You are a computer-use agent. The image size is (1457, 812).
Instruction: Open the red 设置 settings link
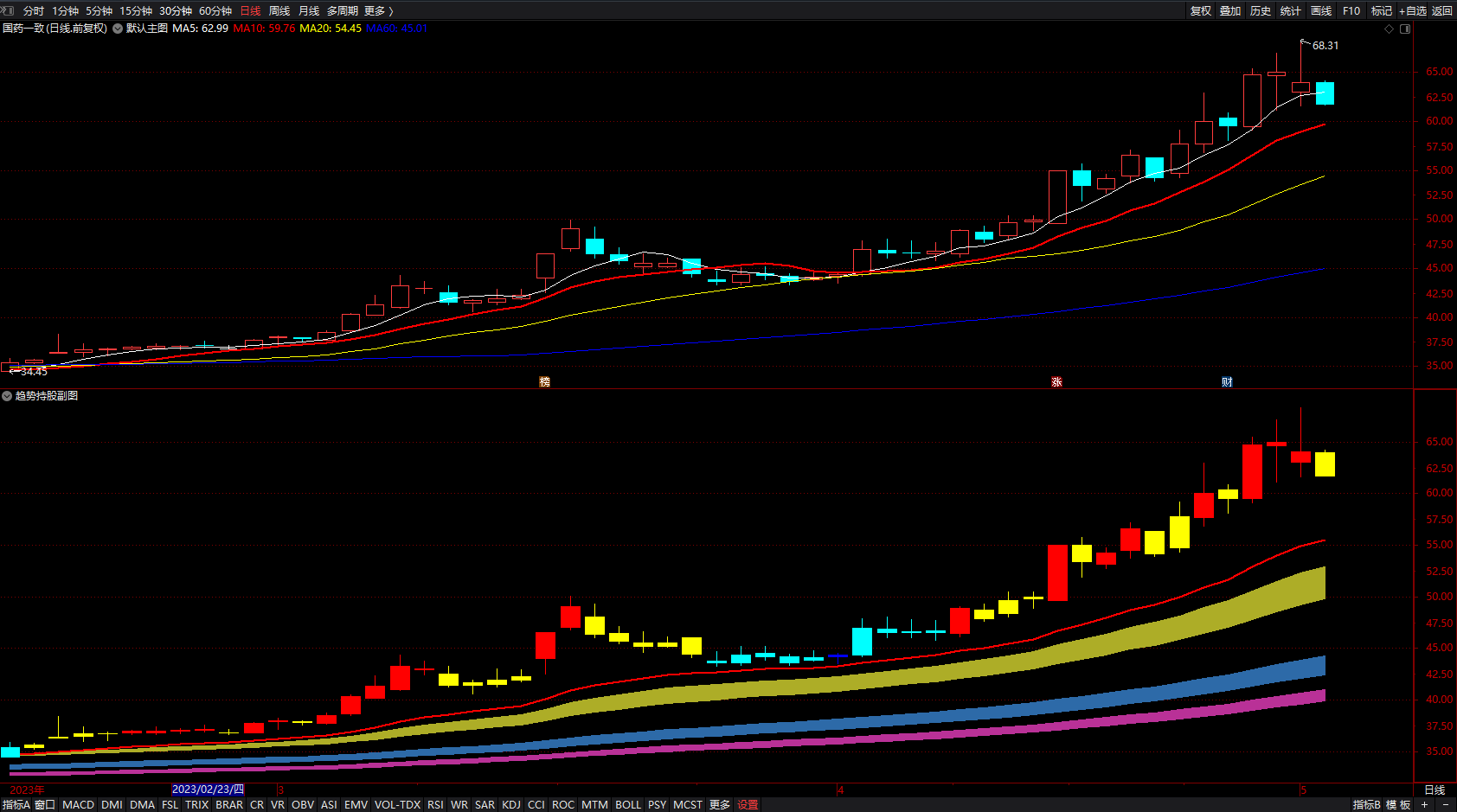click(x=748, y=804)
